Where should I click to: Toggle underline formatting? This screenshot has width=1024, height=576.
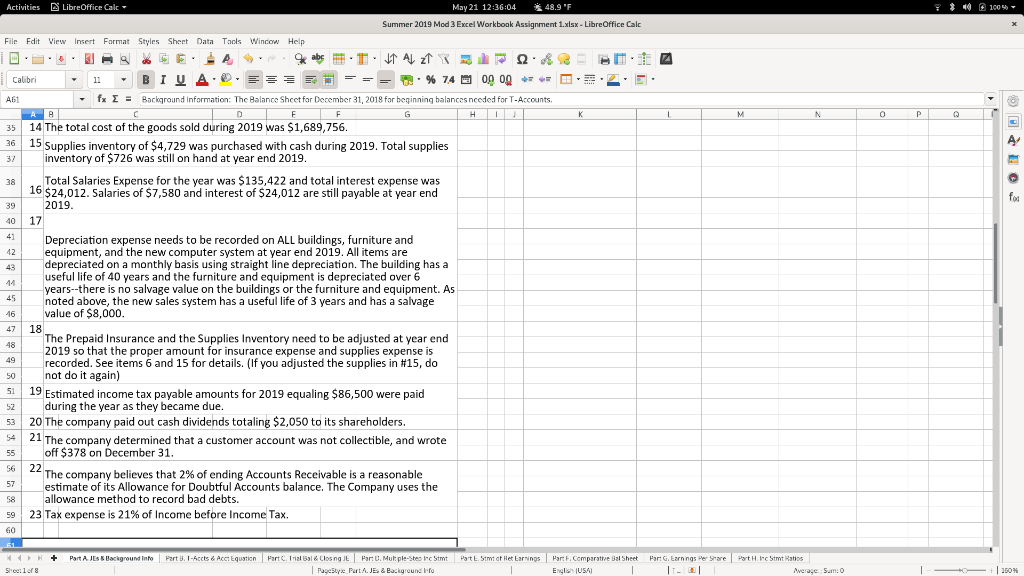[180, 80]
